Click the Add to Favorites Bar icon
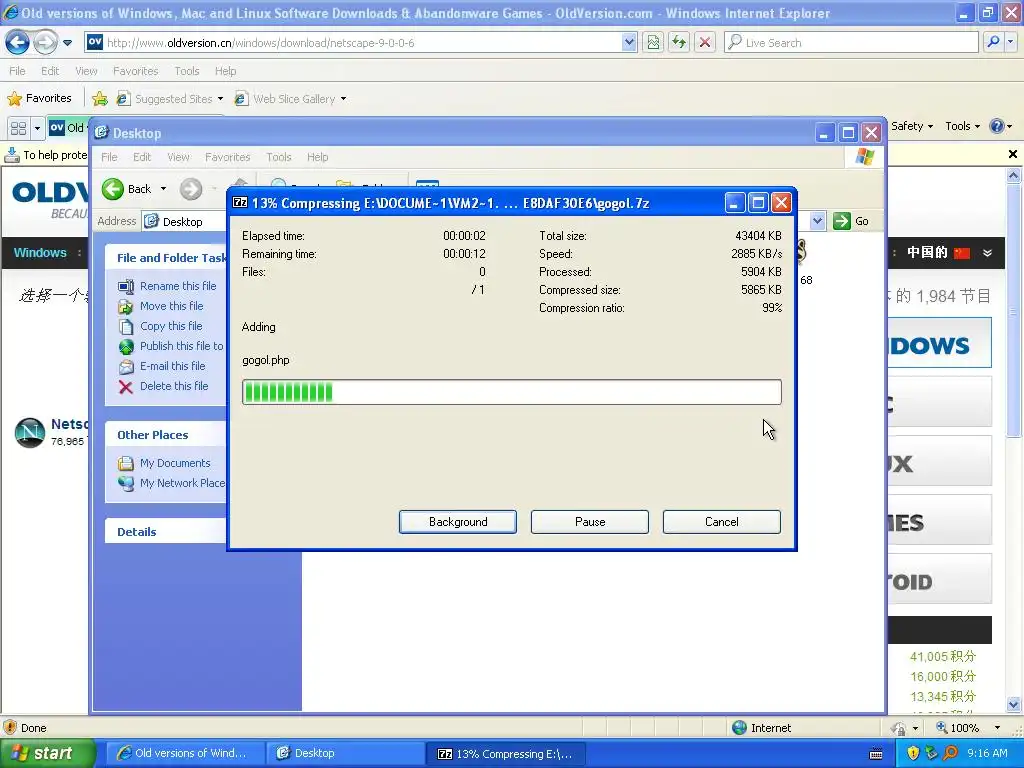 coord(100,99)
